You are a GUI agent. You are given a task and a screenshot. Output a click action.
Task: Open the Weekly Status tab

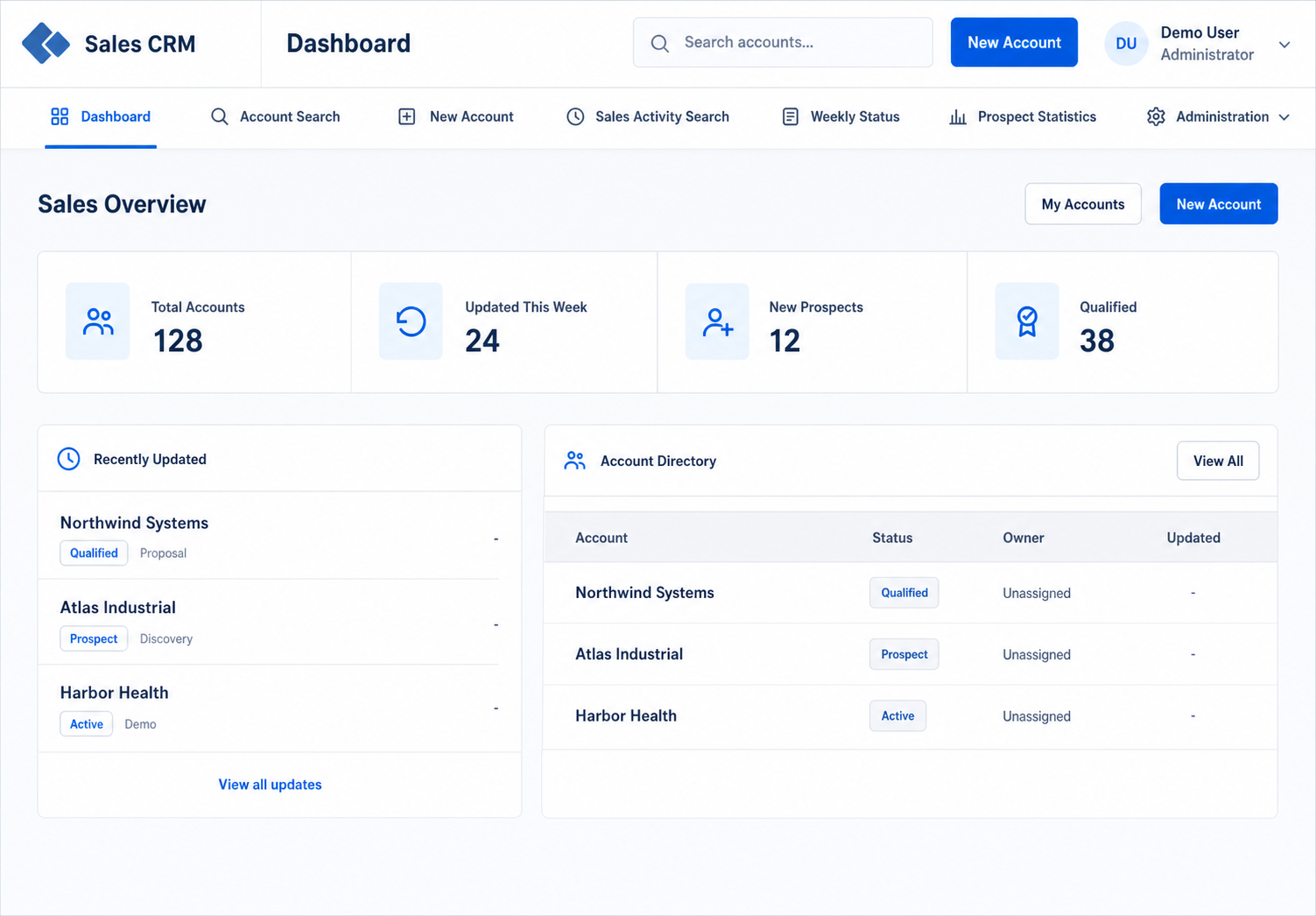point(841,116)
